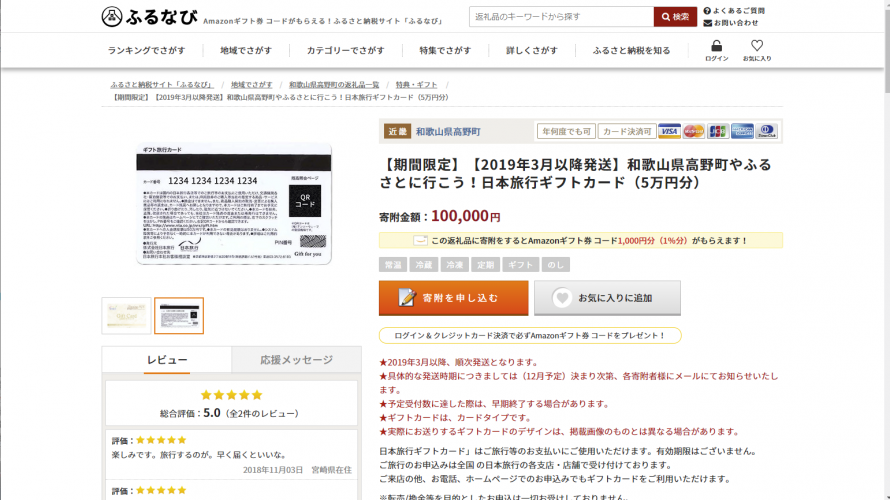The height and width of the screenshot is (500, 890).
Task: Click the MasterCard icon
Action: coord(694,131)
